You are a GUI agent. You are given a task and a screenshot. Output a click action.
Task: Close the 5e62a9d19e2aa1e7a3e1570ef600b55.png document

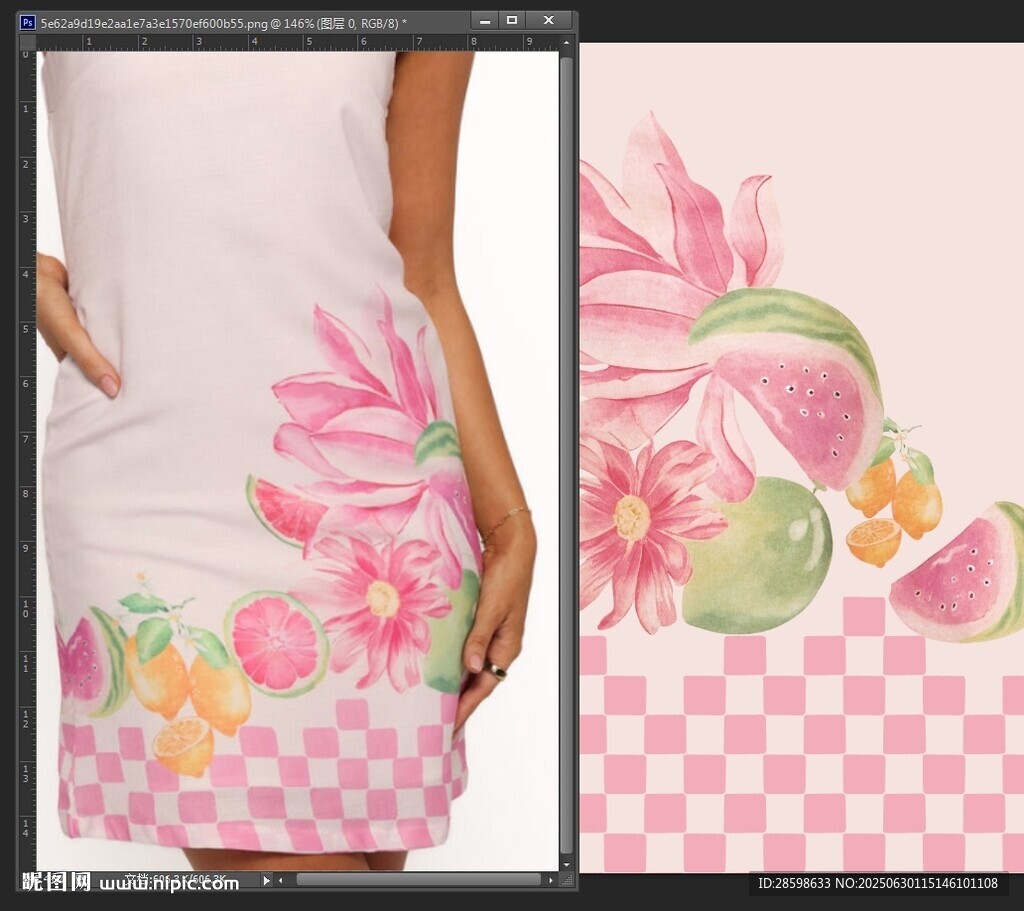click(x=548, y=20)
